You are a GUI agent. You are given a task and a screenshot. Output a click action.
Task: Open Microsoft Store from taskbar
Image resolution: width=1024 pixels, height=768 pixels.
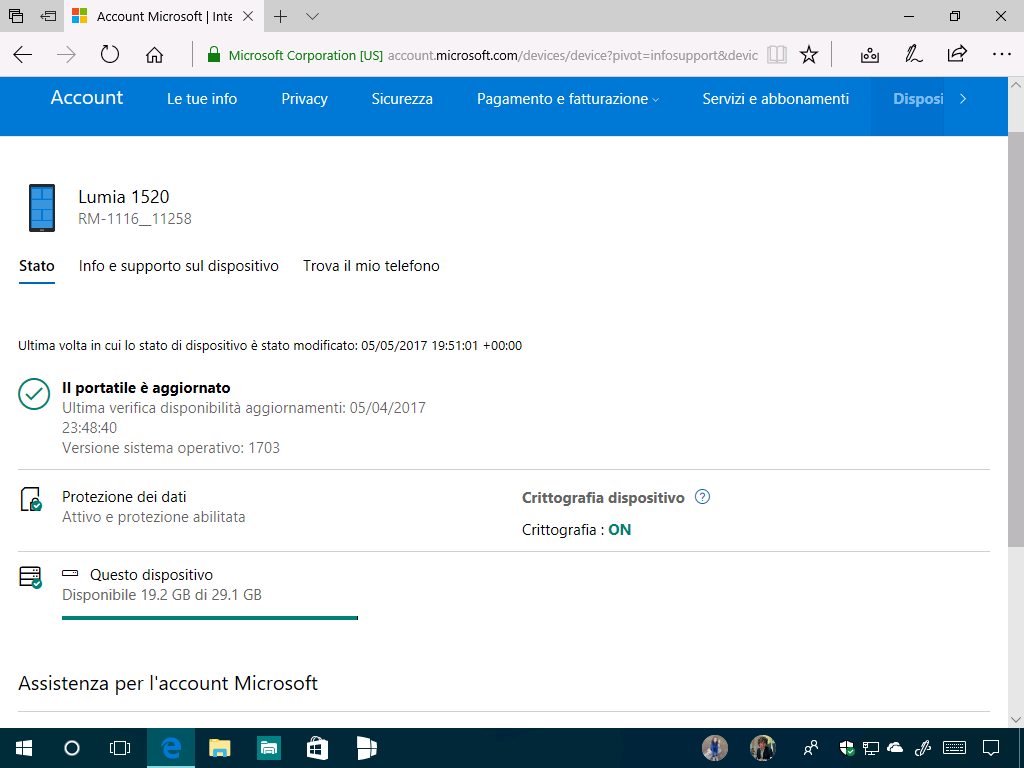click(317, 748)
